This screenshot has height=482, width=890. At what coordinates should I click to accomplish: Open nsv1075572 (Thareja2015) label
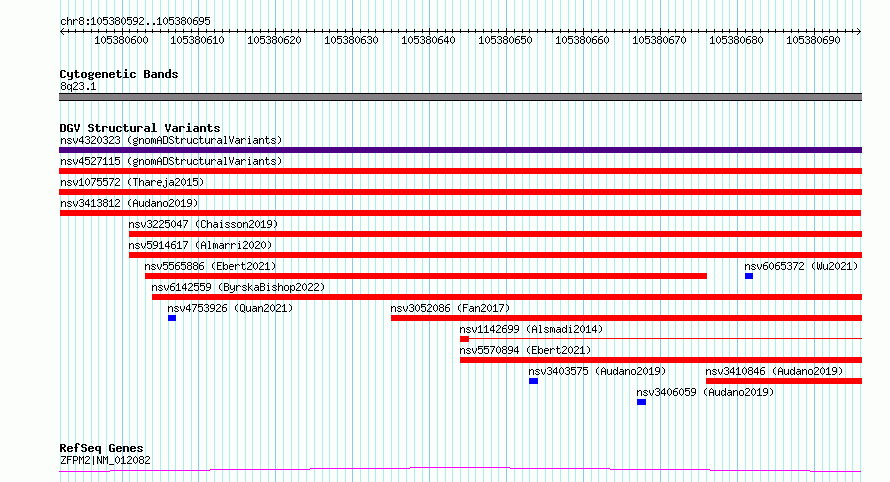tap(132, 182)
